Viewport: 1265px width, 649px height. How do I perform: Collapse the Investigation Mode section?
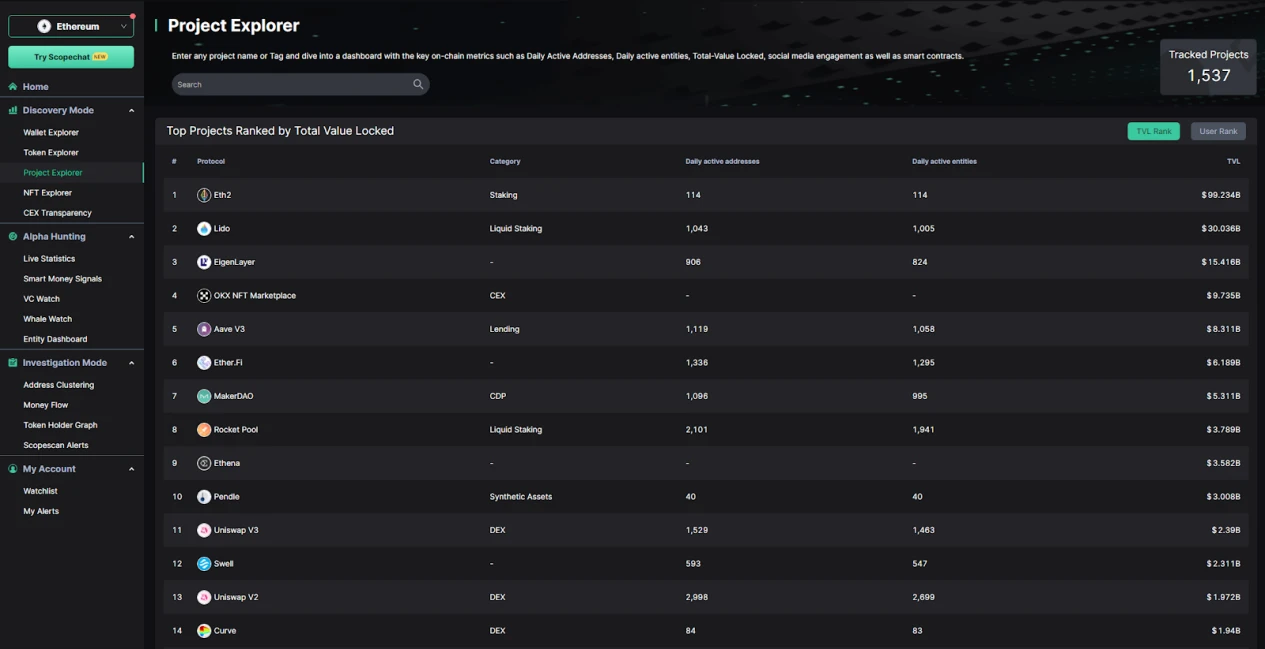131,363
